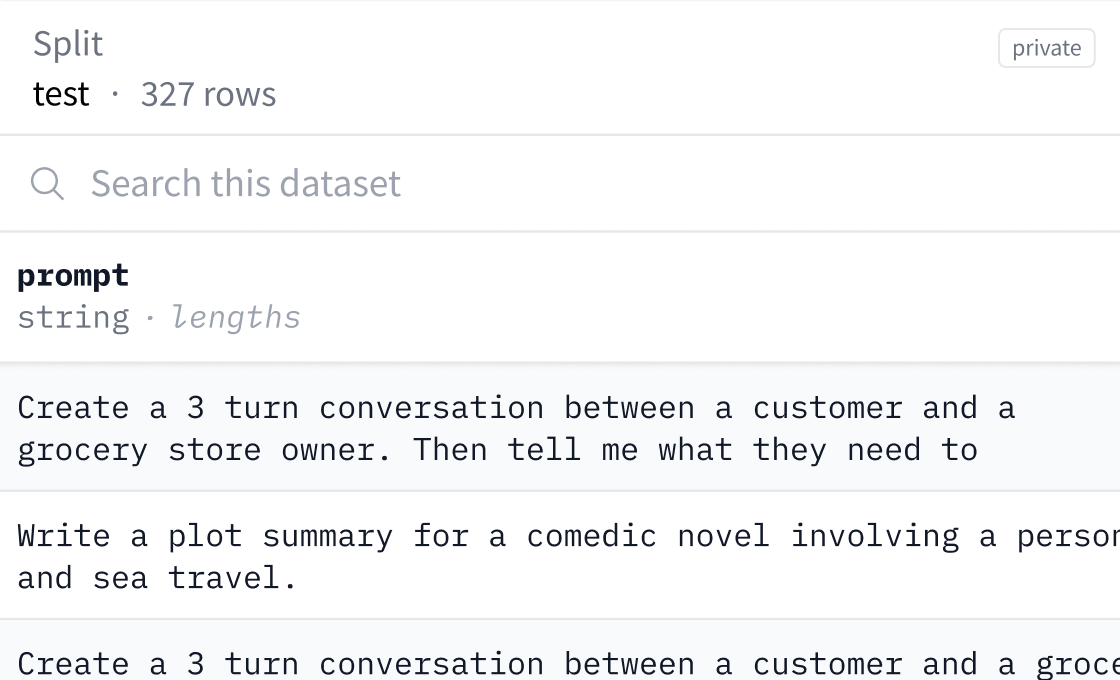
Task: Select the lengths statistics label
Action: point(235,317)
